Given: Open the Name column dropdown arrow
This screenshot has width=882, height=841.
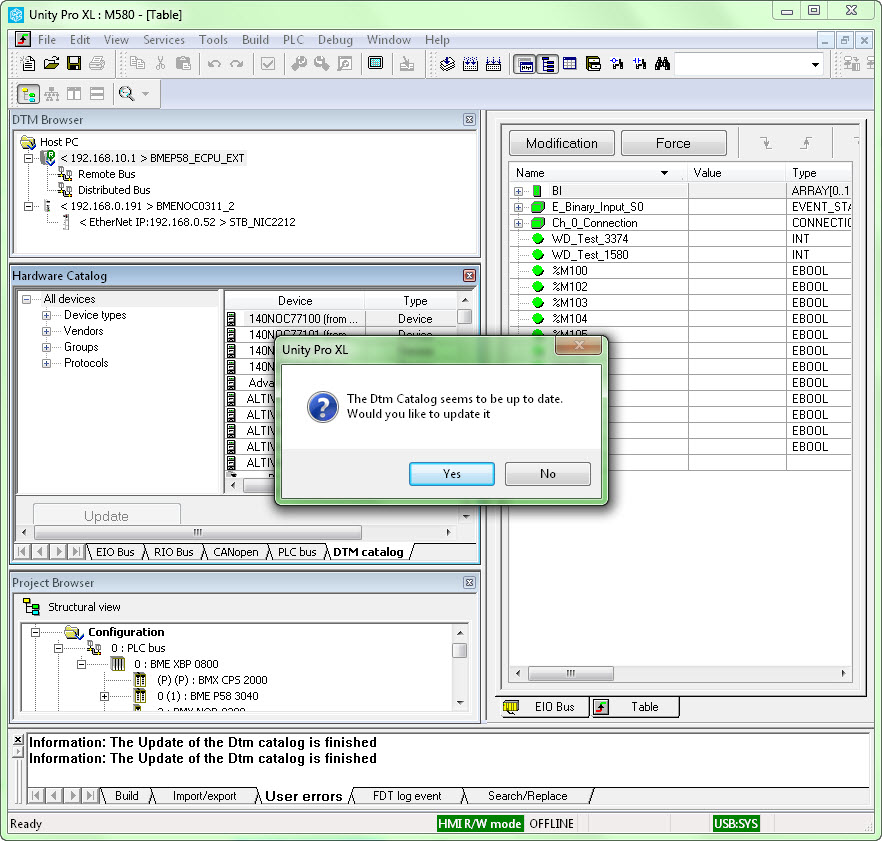Looking at the screenshot, I should coord(664,173).
